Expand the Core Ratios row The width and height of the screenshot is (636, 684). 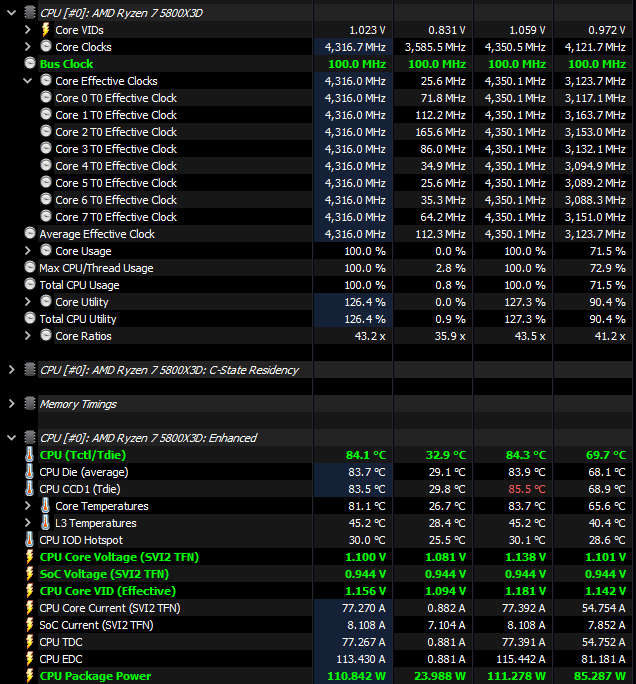coord(27,336)
